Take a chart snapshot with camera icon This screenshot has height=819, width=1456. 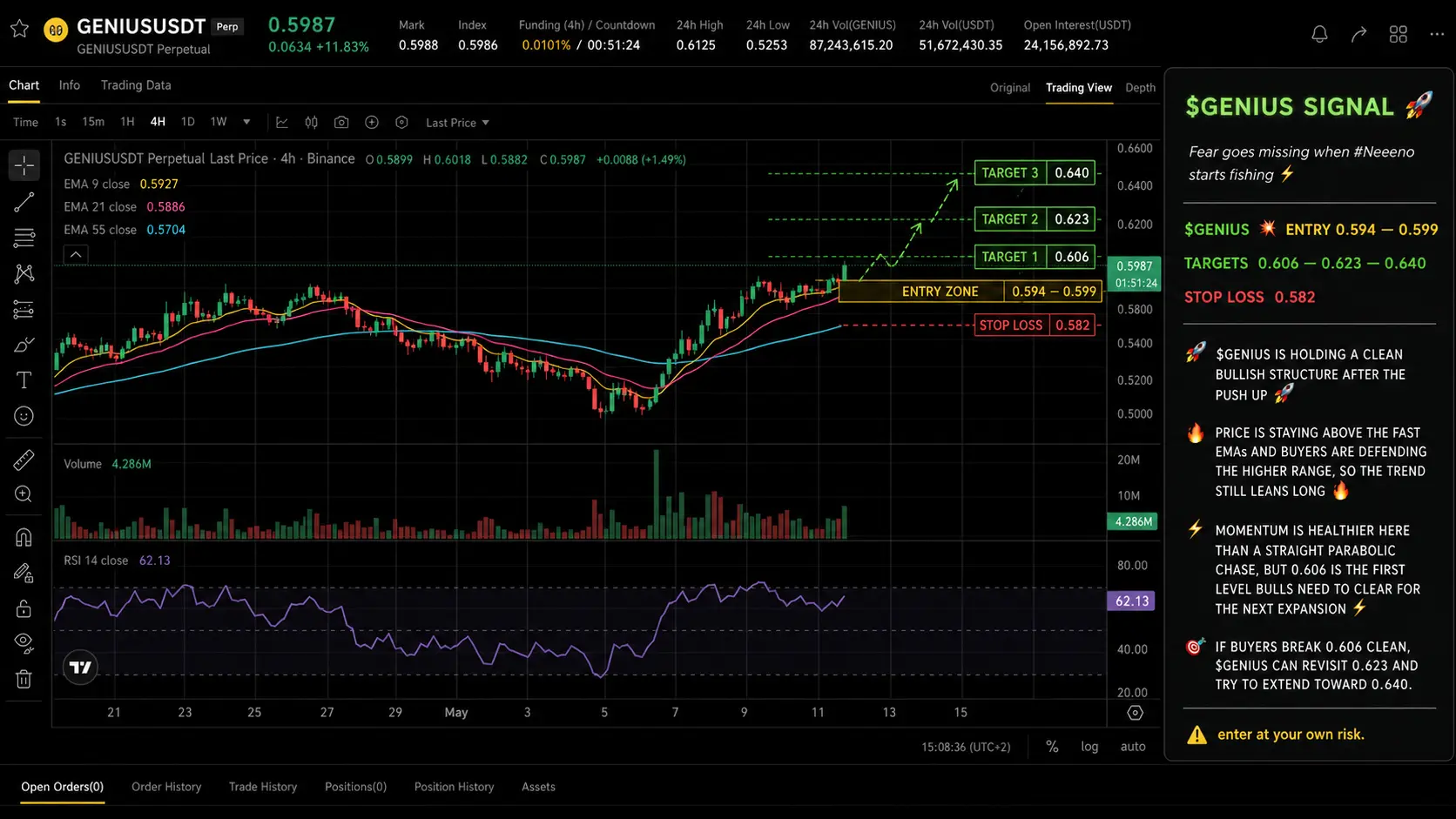[341, 123]
